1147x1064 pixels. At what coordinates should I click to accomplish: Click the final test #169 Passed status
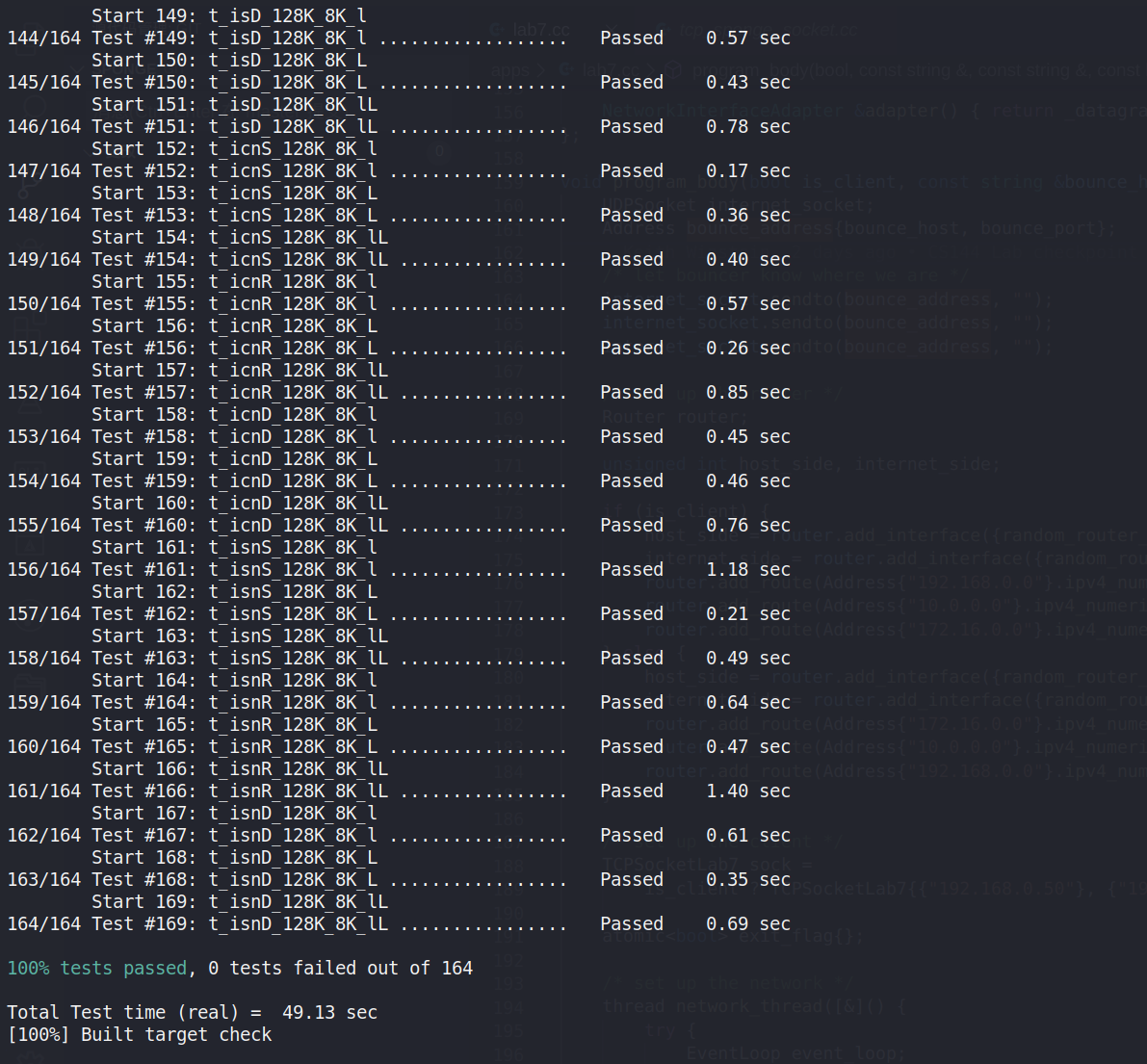[631, 924]
